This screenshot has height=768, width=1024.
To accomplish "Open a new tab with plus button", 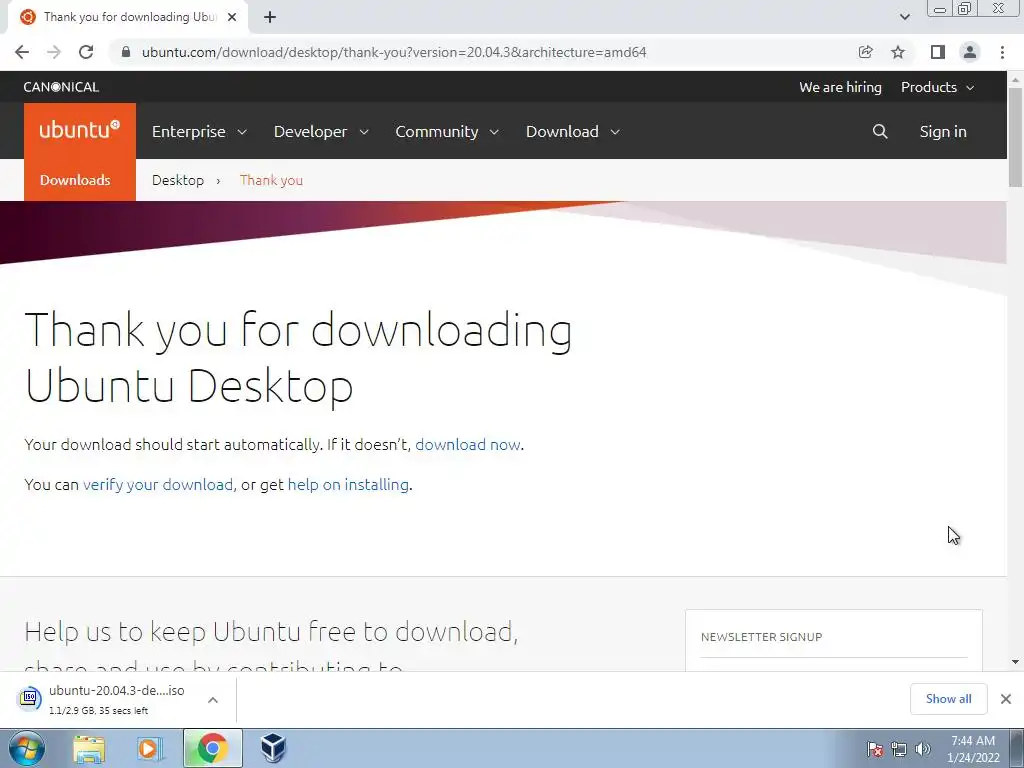I will 270,18.
